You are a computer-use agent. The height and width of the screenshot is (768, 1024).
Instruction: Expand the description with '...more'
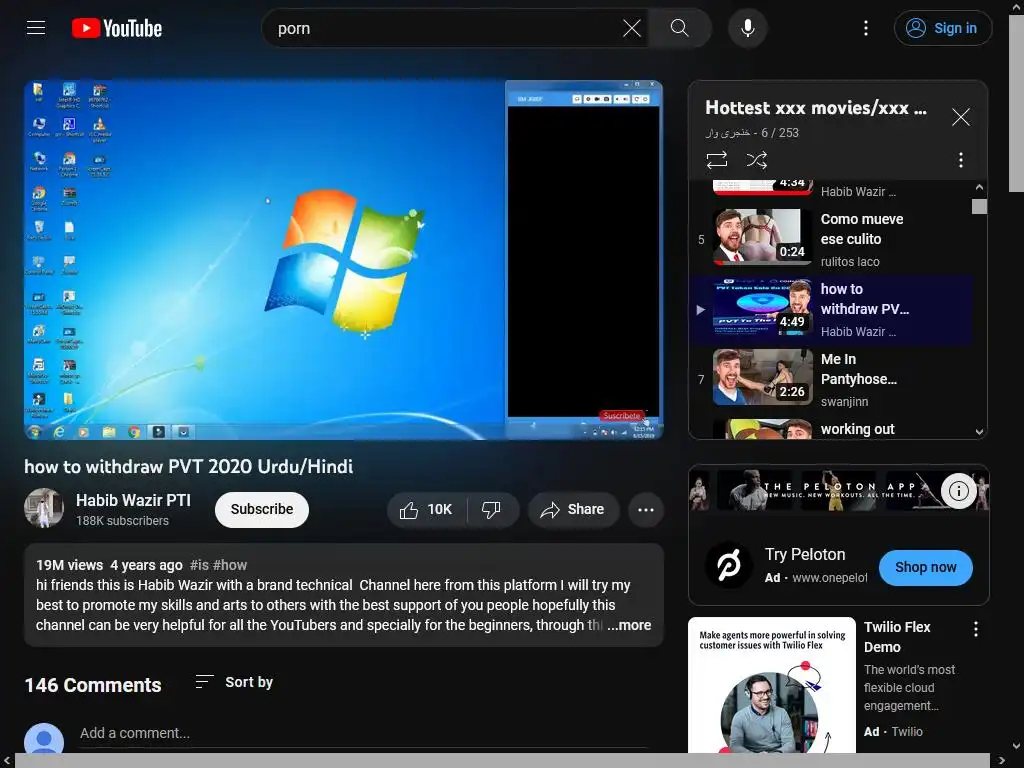coord(629,625)
